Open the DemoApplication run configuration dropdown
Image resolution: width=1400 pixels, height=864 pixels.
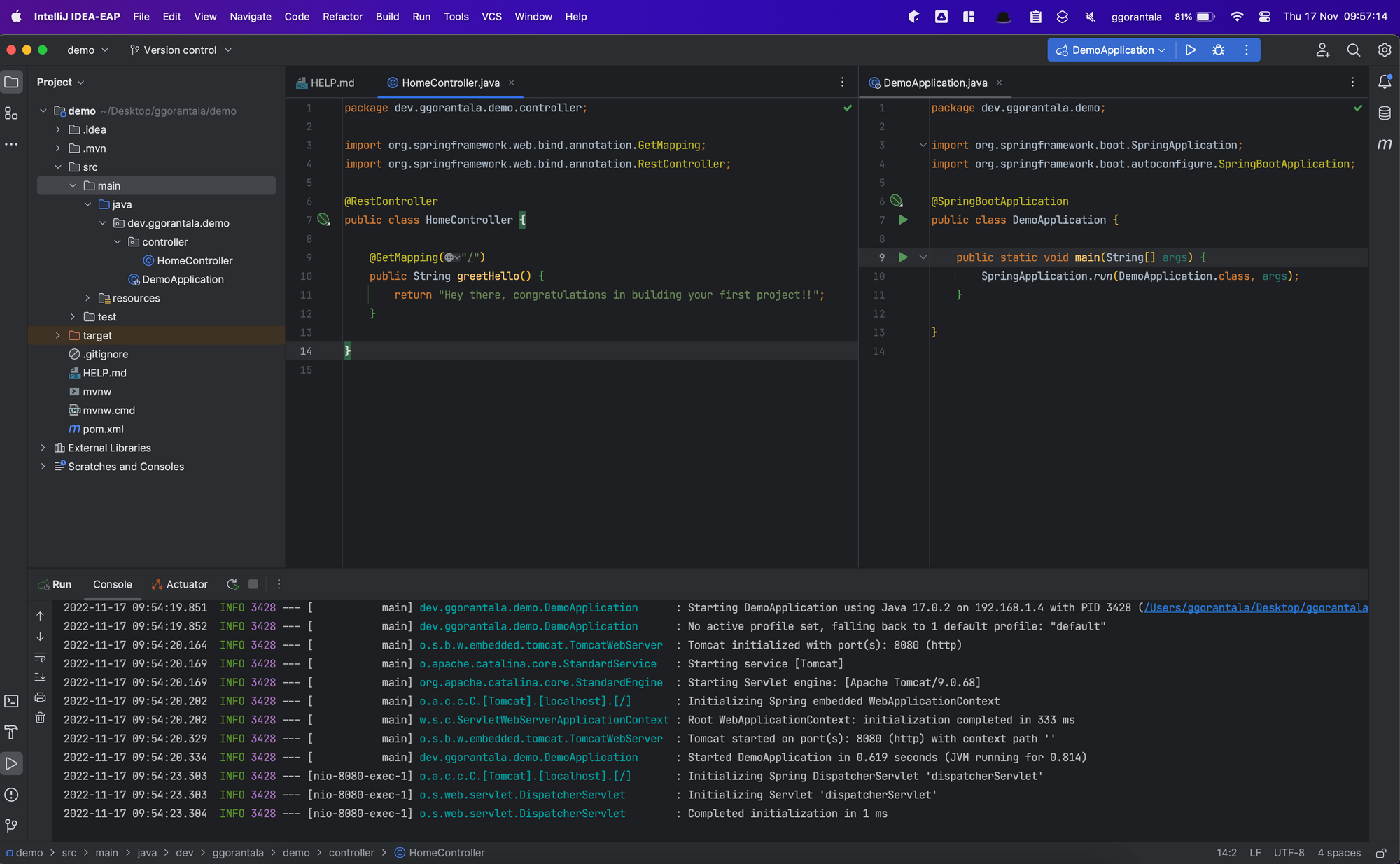click(1110, 50)
